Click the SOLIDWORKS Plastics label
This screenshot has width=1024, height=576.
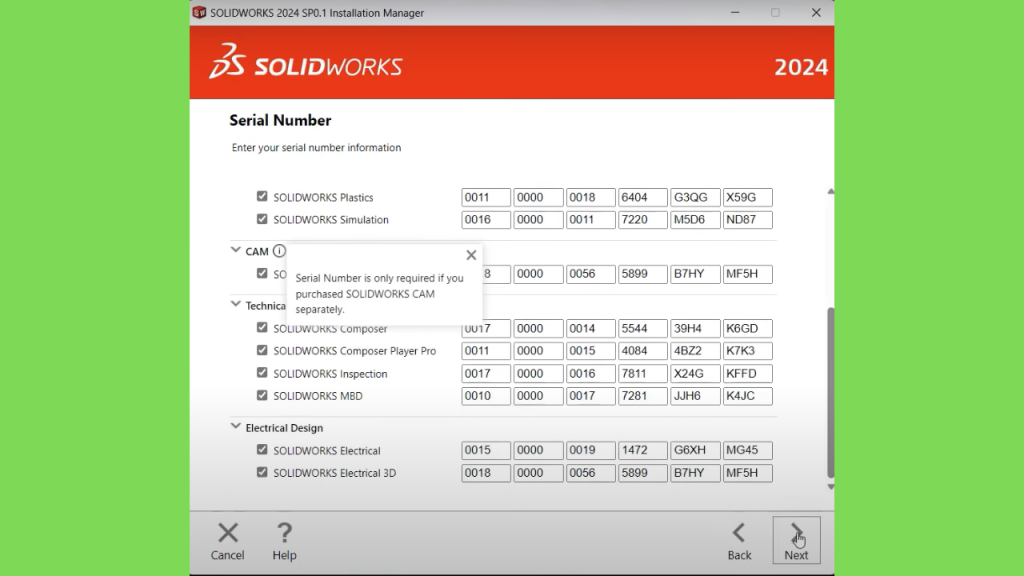click(323, 197)
